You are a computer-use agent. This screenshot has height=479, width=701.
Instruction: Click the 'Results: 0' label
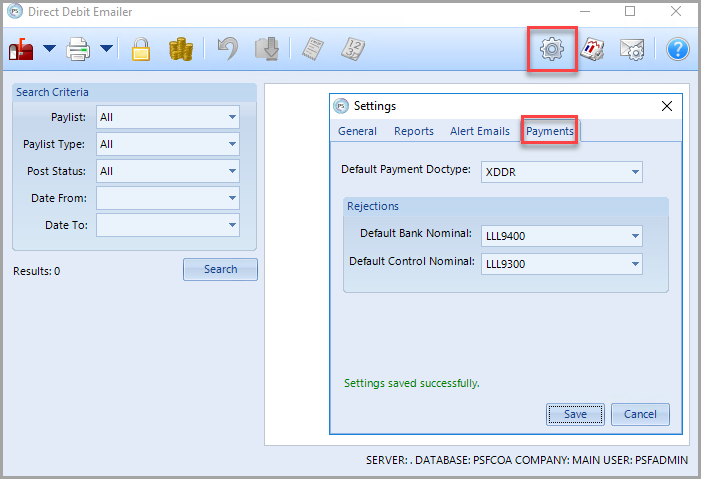click(37, 271)
